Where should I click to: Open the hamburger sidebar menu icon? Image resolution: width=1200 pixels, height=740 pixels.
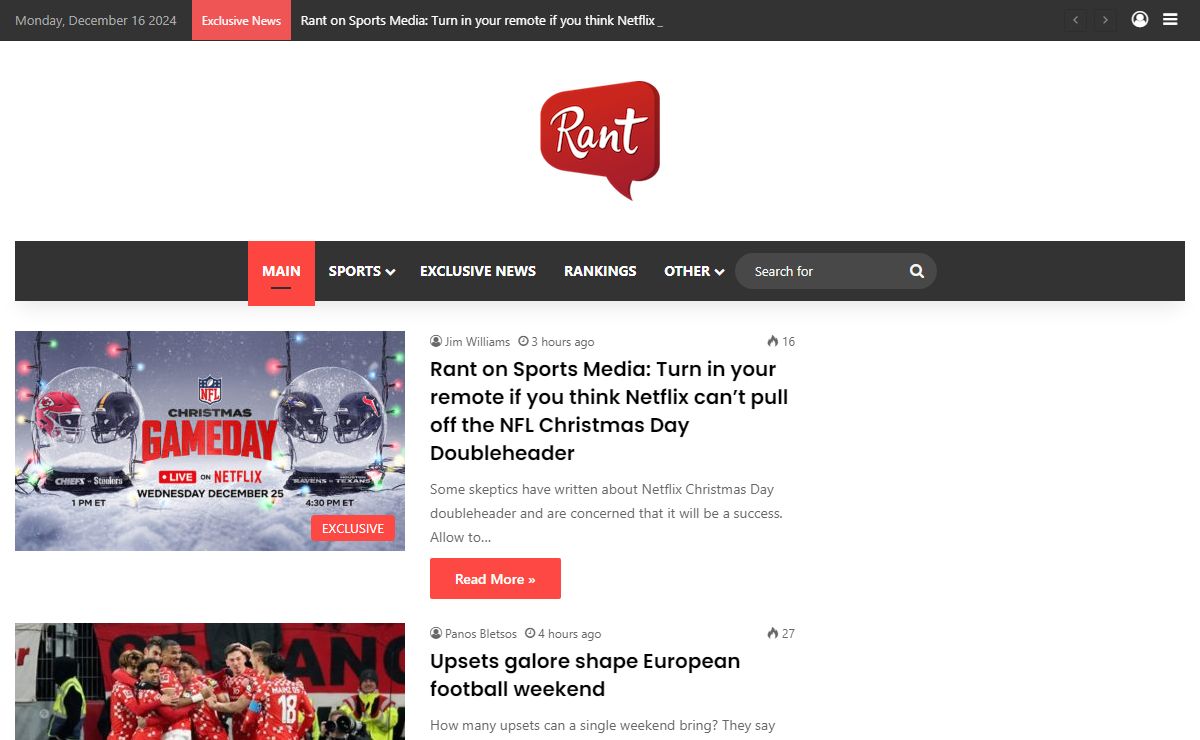(1170, 19)
